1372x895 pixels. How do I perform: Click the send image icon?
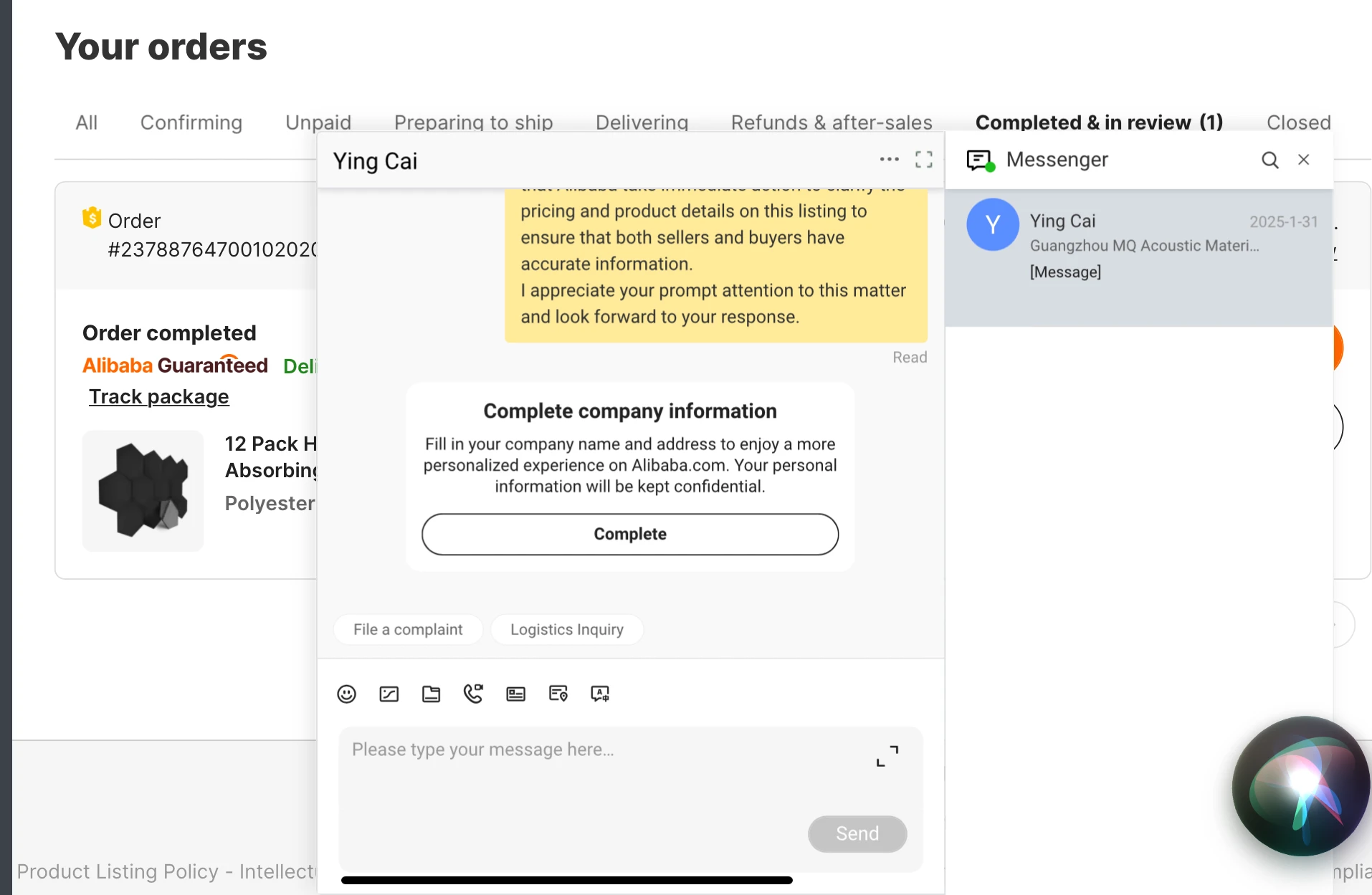pyautogui.click(x=389, y=694)
